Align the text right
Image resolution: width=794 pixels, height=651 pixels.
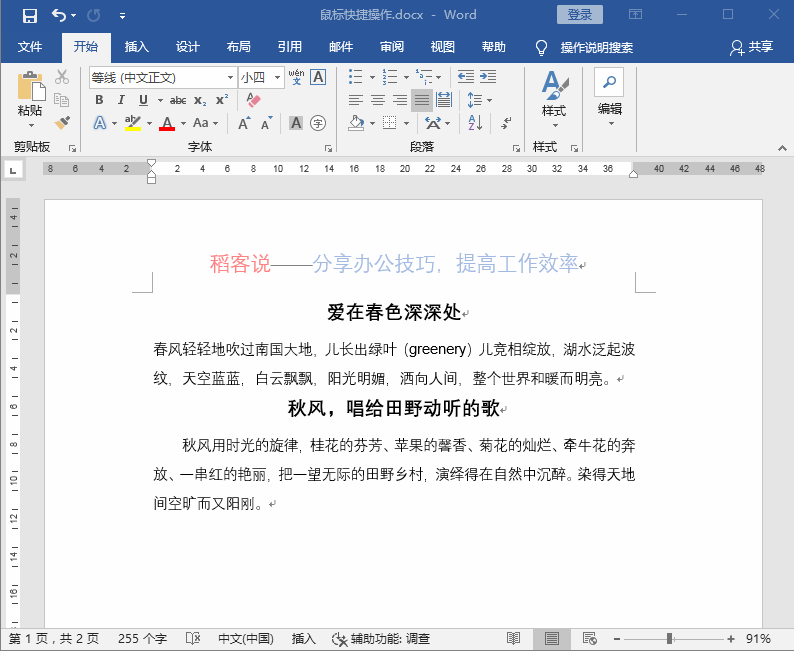click(x=400, y=100)
